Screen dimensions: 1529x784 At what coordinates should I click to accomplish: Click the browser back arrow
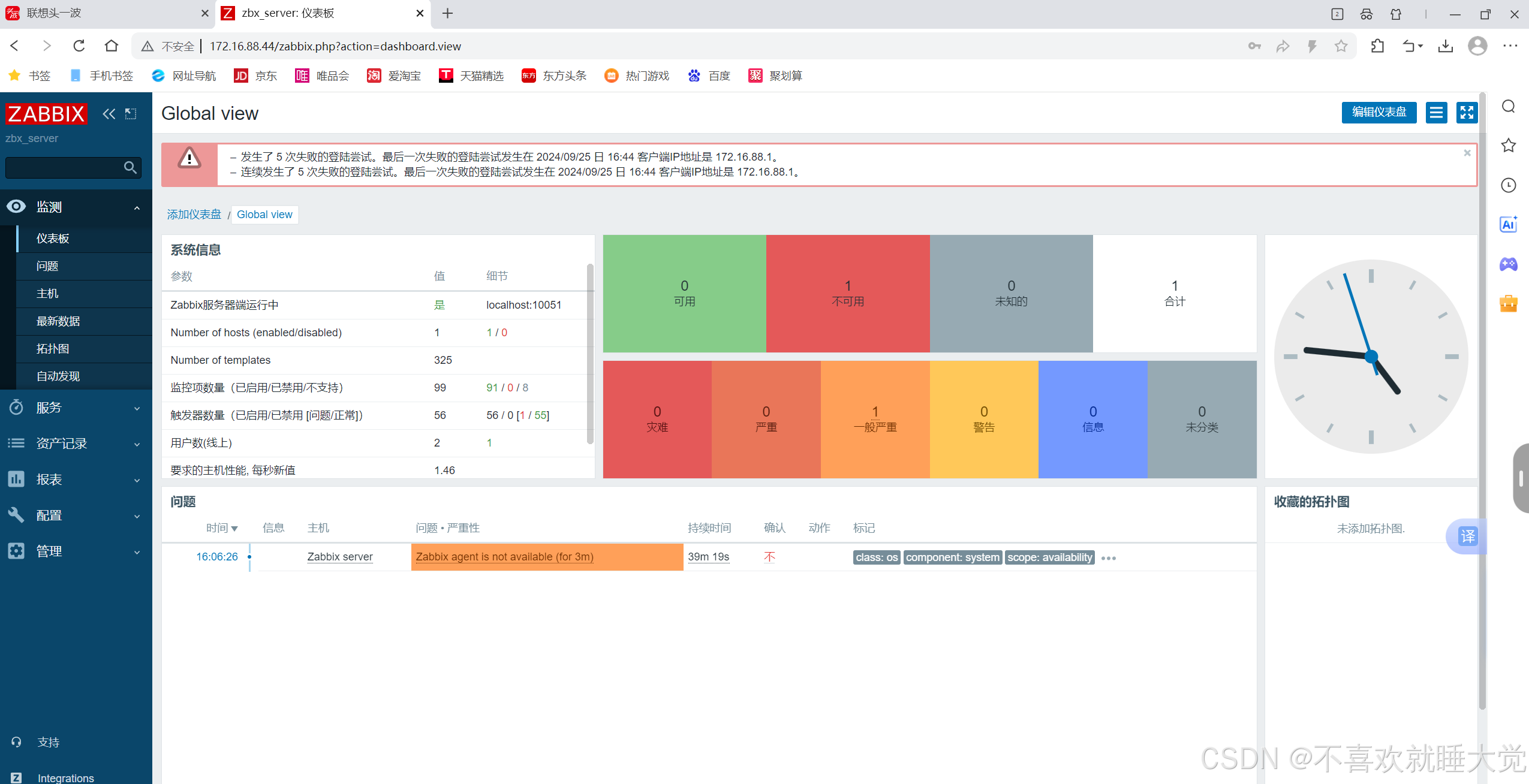15,46
